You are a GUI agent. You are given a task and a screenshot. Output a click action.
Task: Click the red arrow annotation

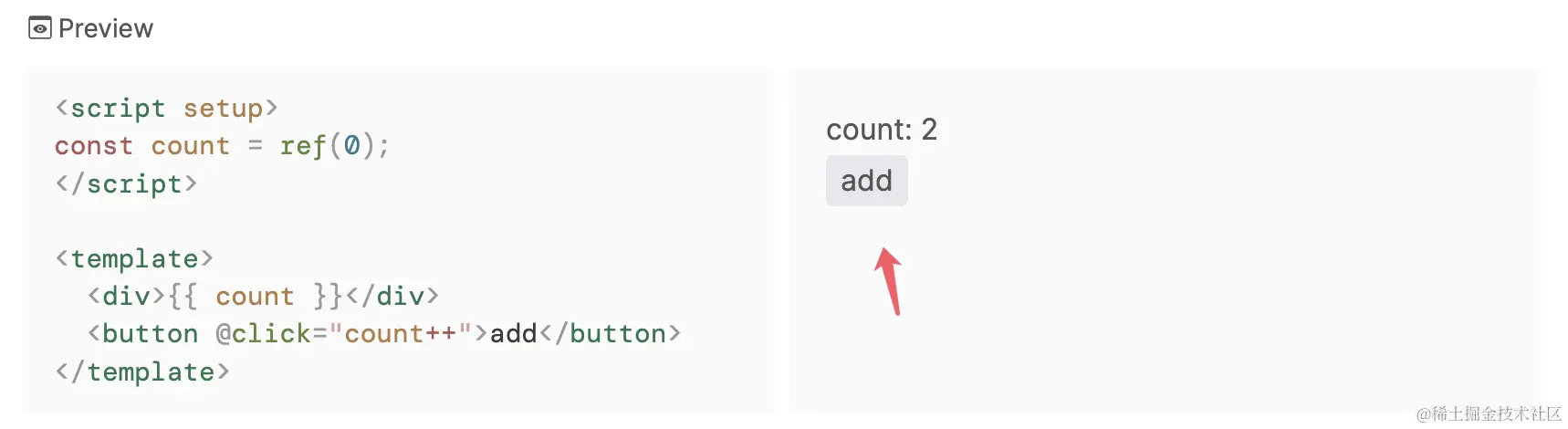point(889,281)
